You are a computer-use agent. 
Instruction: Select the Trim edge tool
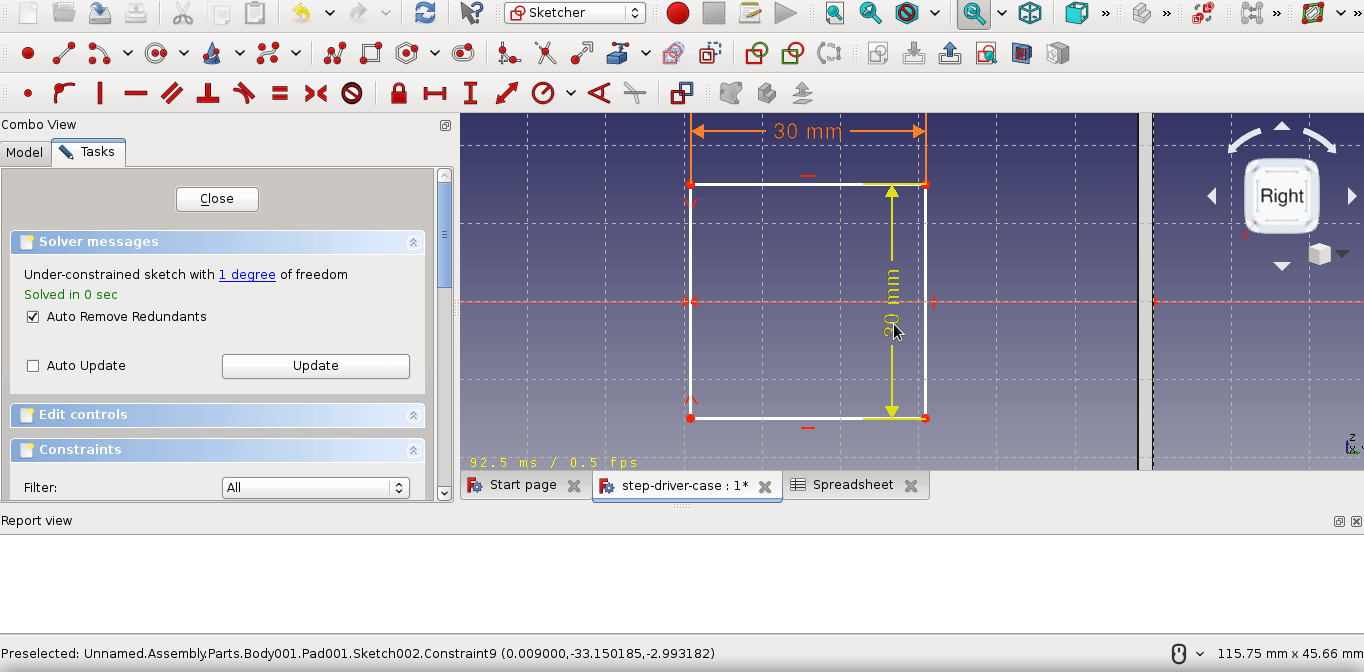[545, 53]
